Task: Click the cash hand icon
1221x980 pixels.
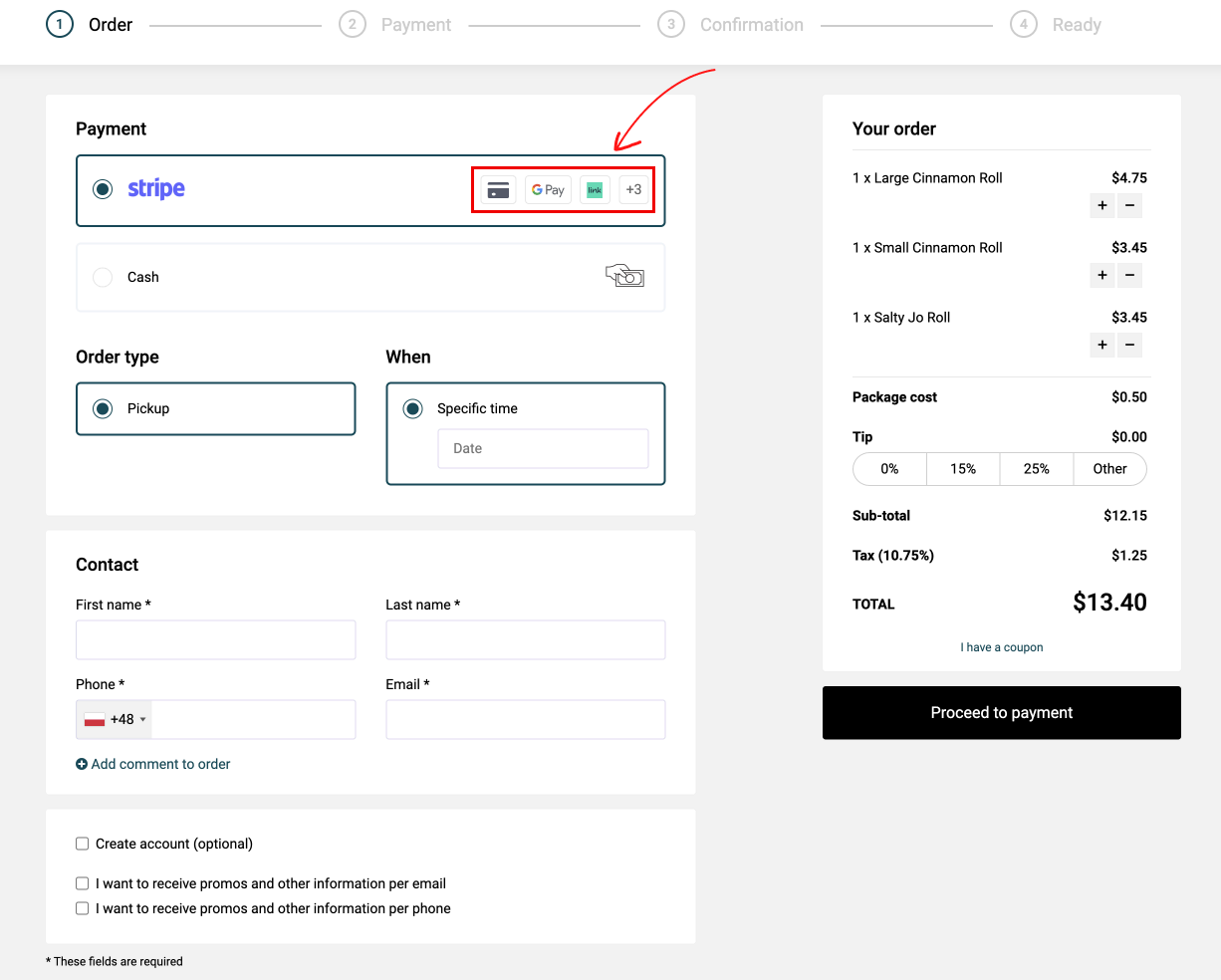Action: click(x=624, y=276)
